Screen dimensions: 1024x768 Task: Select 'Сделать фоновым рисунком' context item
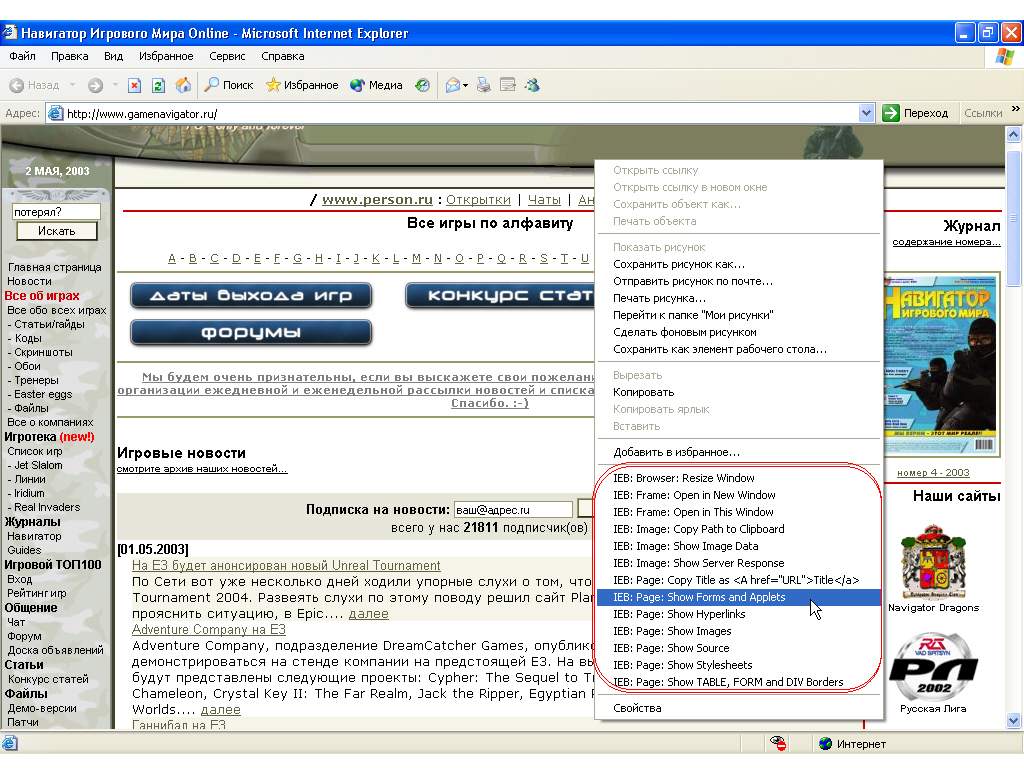[x=739, y=332]
